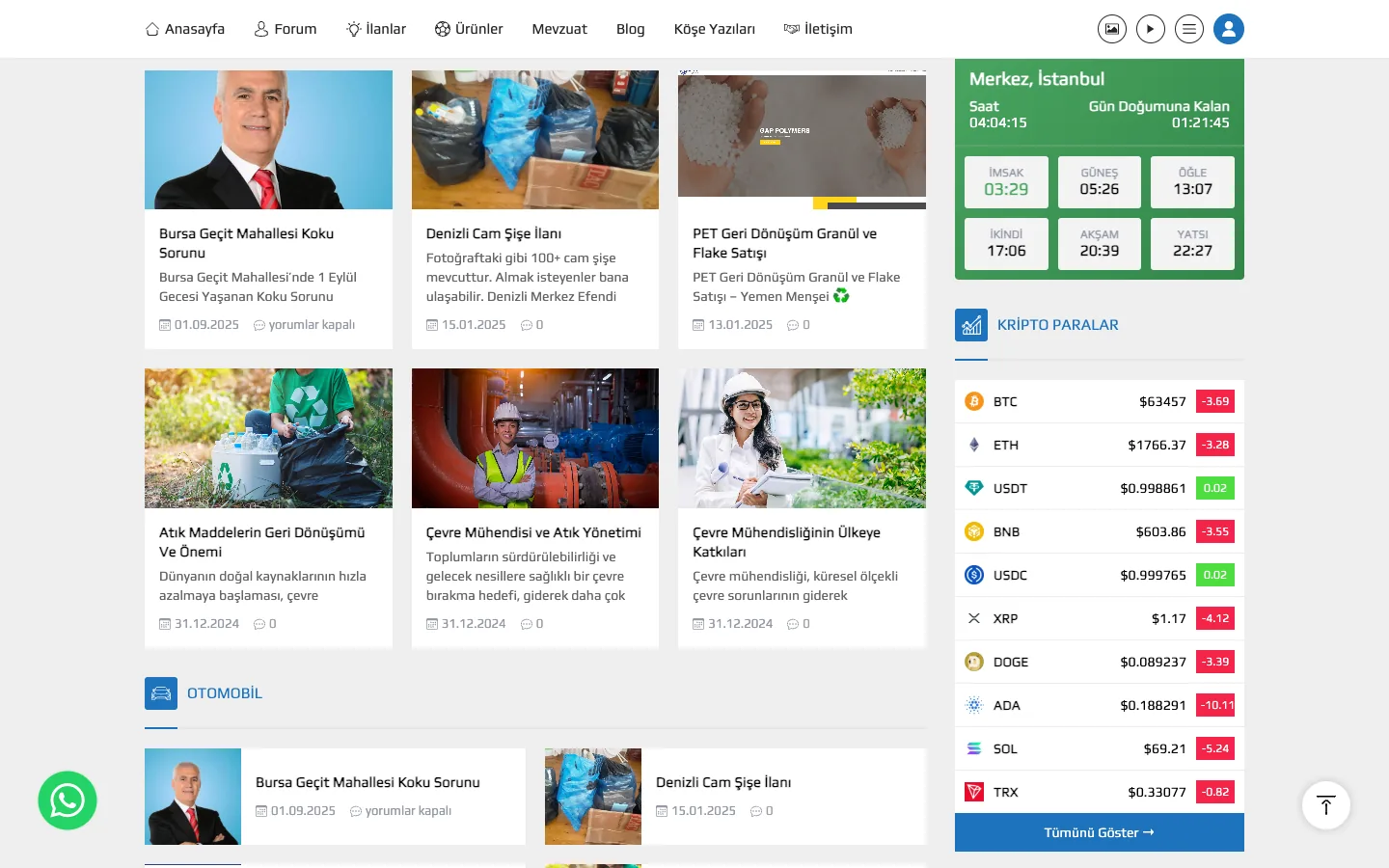Viewport: 1389px width, 868px height.
Task: Click the OTOMOBİL section heading
Action: [225, 693]
